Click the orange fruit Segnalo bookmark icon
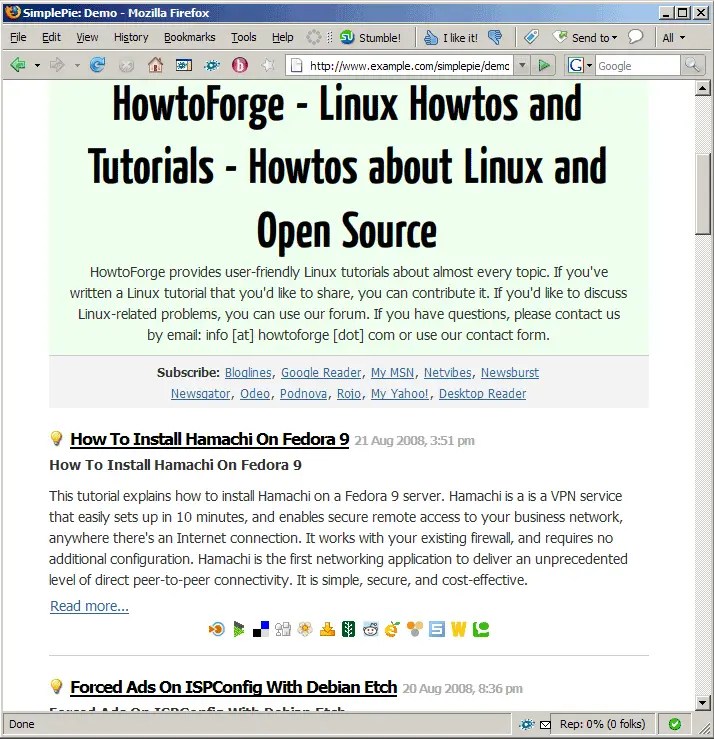Image resolution: width=714 pixels, height=739 pixels. click(x=392, y=629)
